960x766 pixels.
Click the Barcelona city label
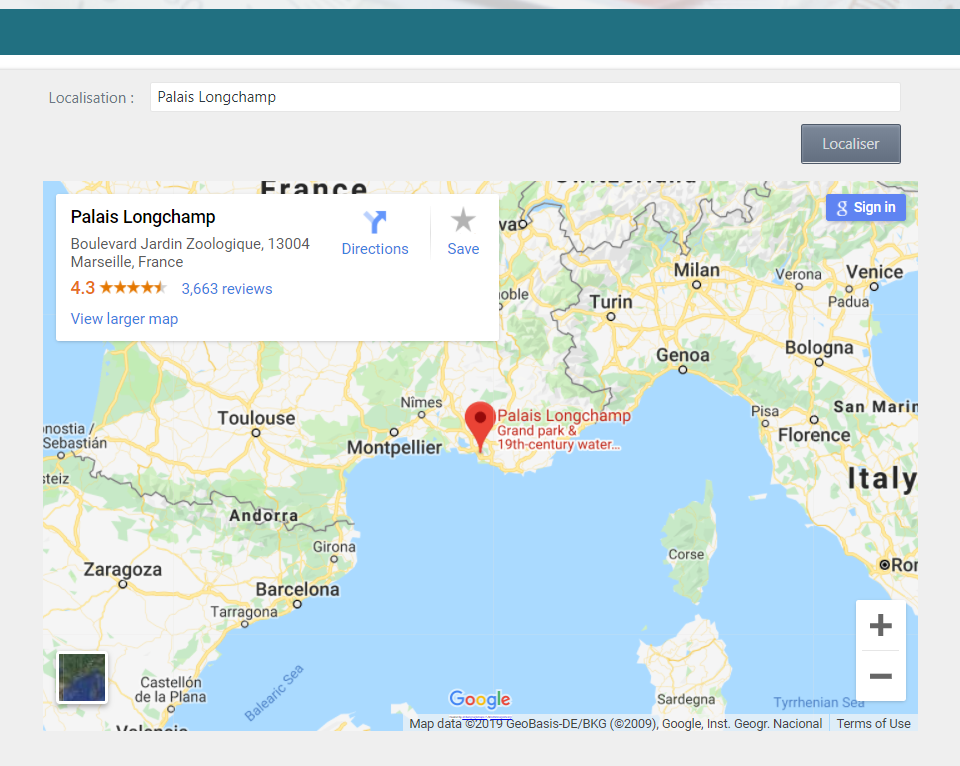[297, 590]
